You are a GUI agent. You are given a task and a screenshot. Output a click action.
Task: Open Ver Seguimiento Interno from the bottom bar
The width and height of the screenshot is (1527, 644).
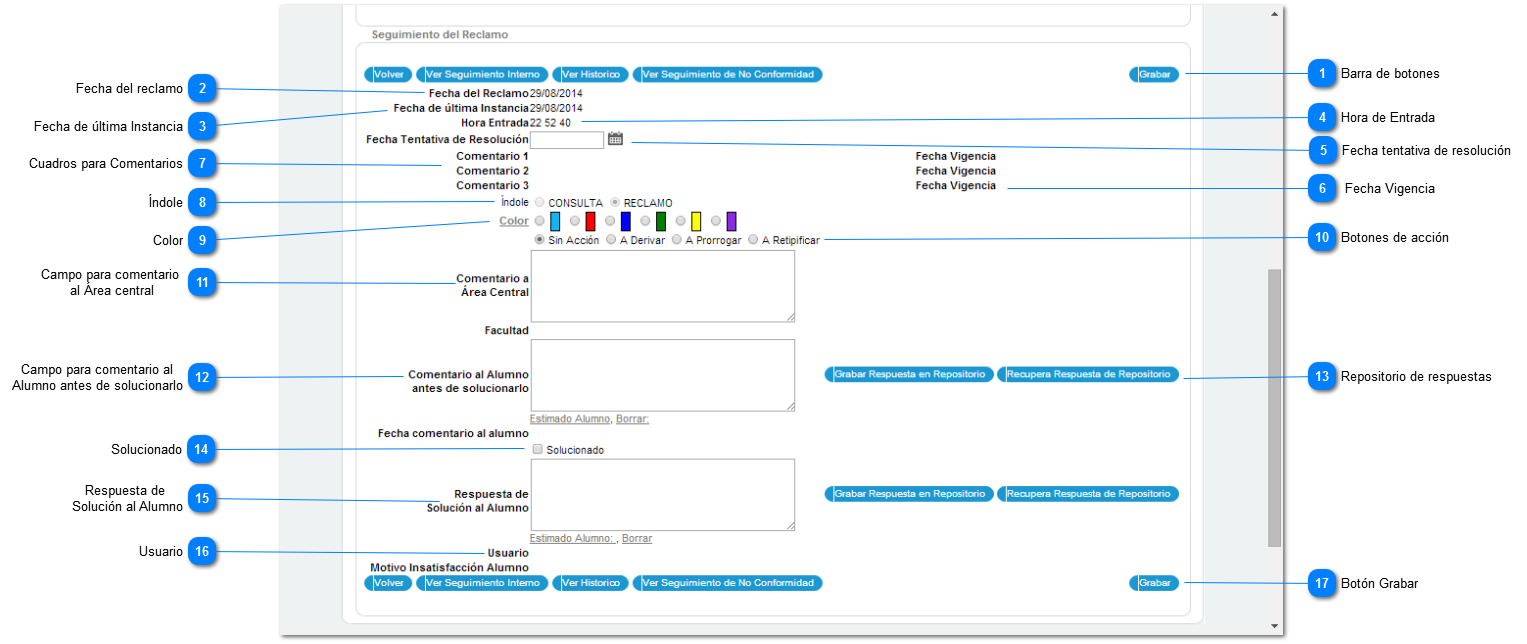click(482, 583)
